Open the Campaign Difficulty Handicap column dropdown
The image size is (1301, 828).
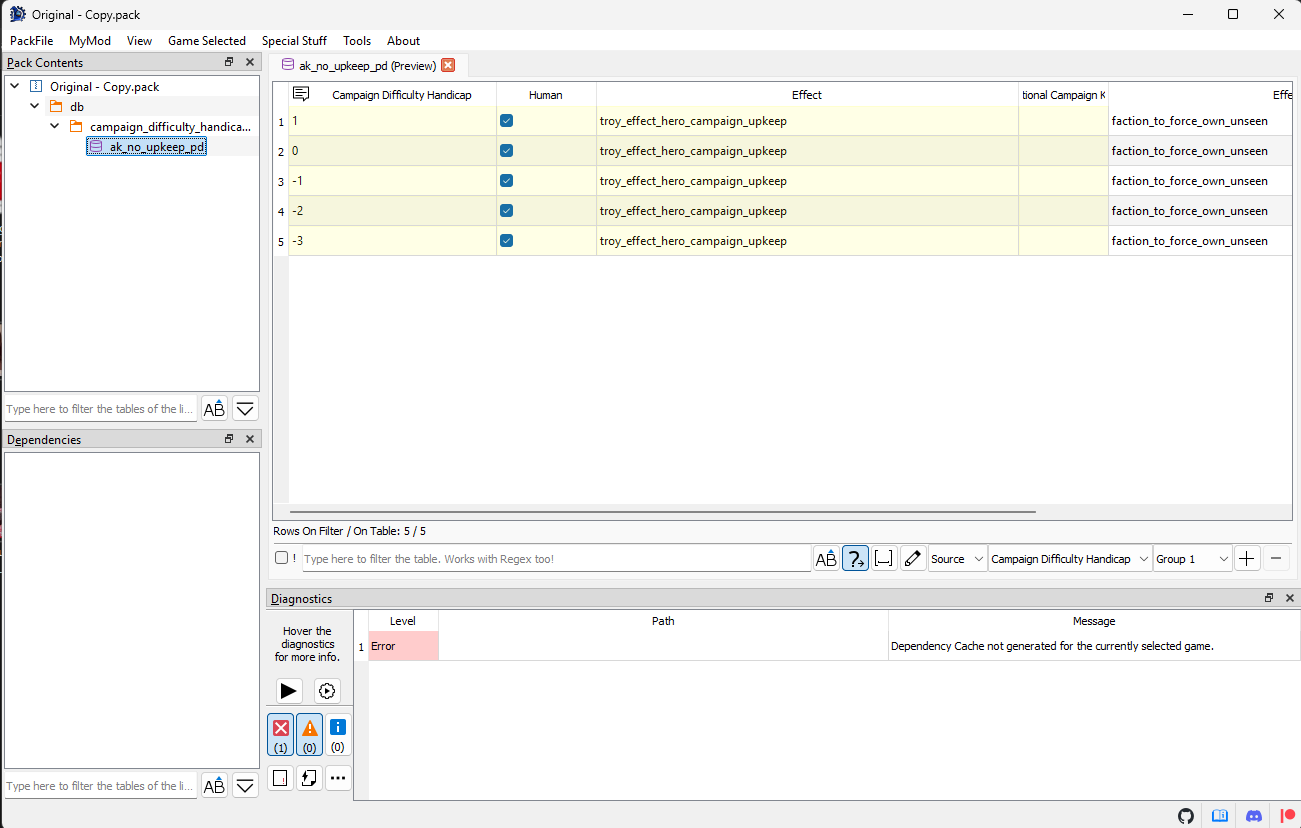coord(1070,559)
